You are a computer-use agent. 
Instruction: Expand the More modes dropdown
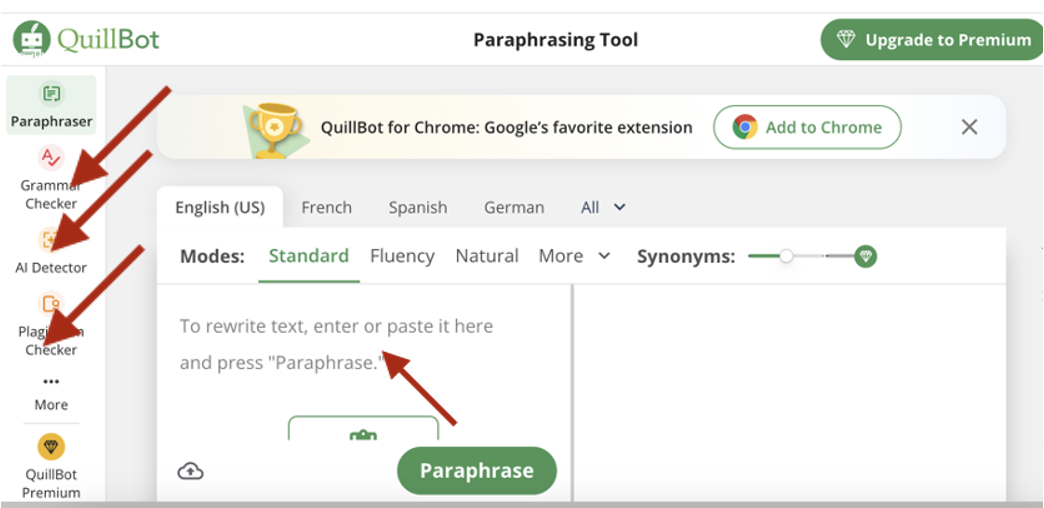click(575, 256)
